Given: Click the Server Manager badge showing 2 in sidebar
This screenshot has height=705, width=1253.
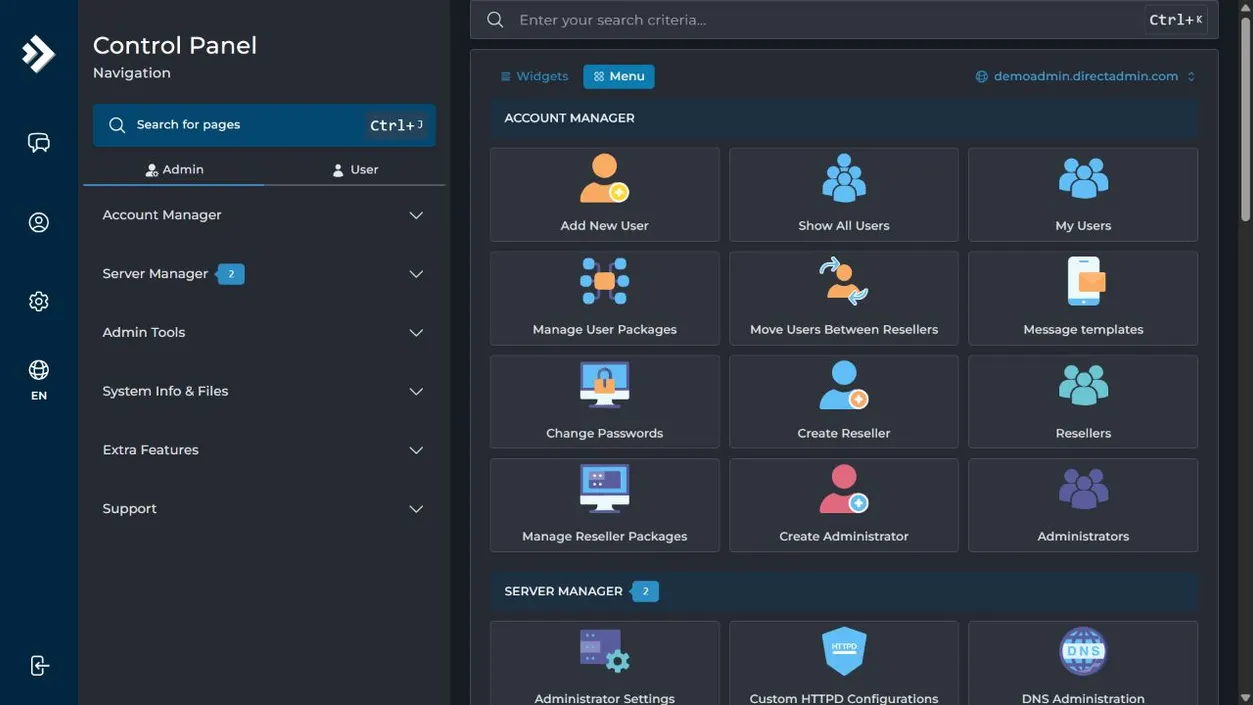Looking at the screenshot, I should 231,274.
